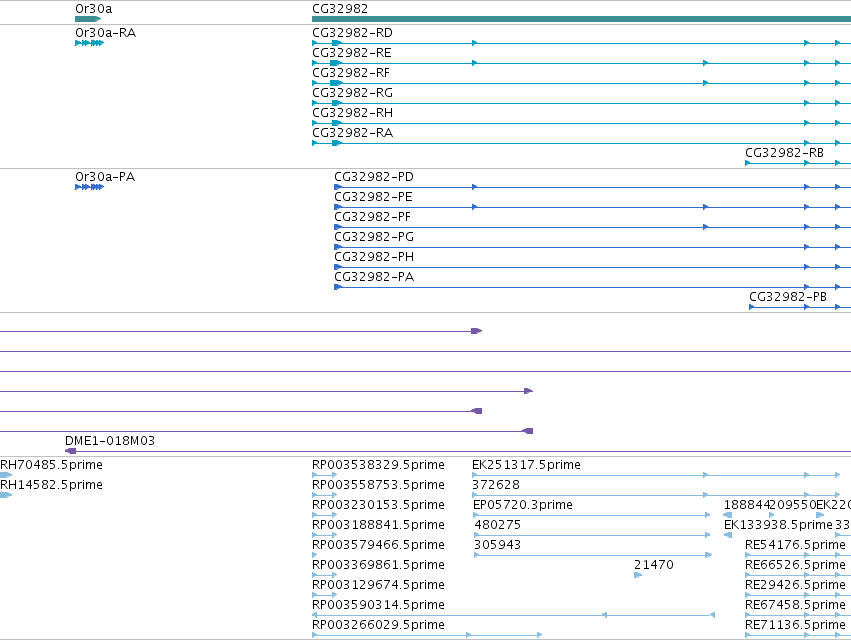The width and height of the screenshot is (851, 640).
Task: Select EST RE67458.5prime
Action: click(795, 605)
